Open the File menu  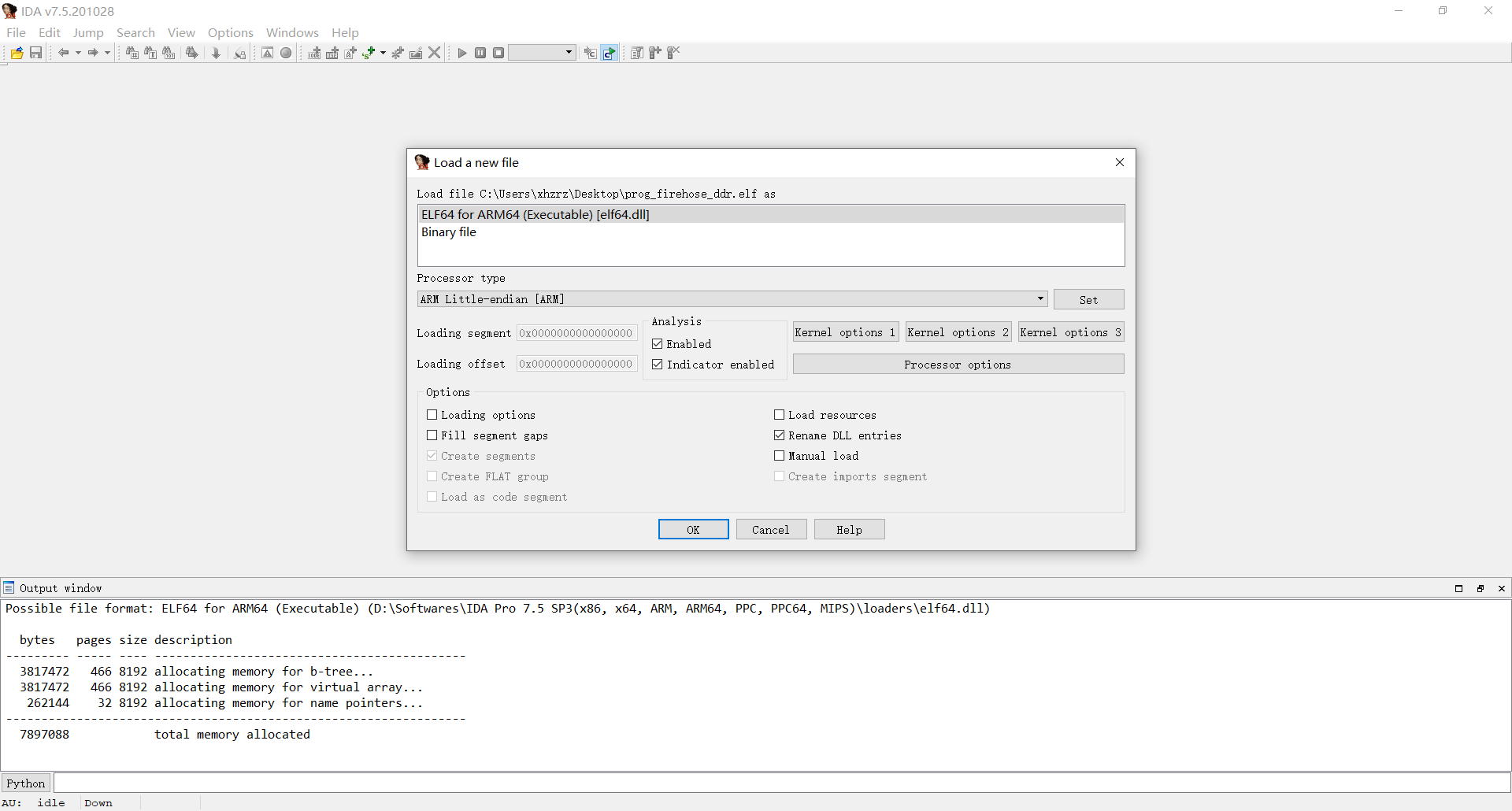[16, 32]
